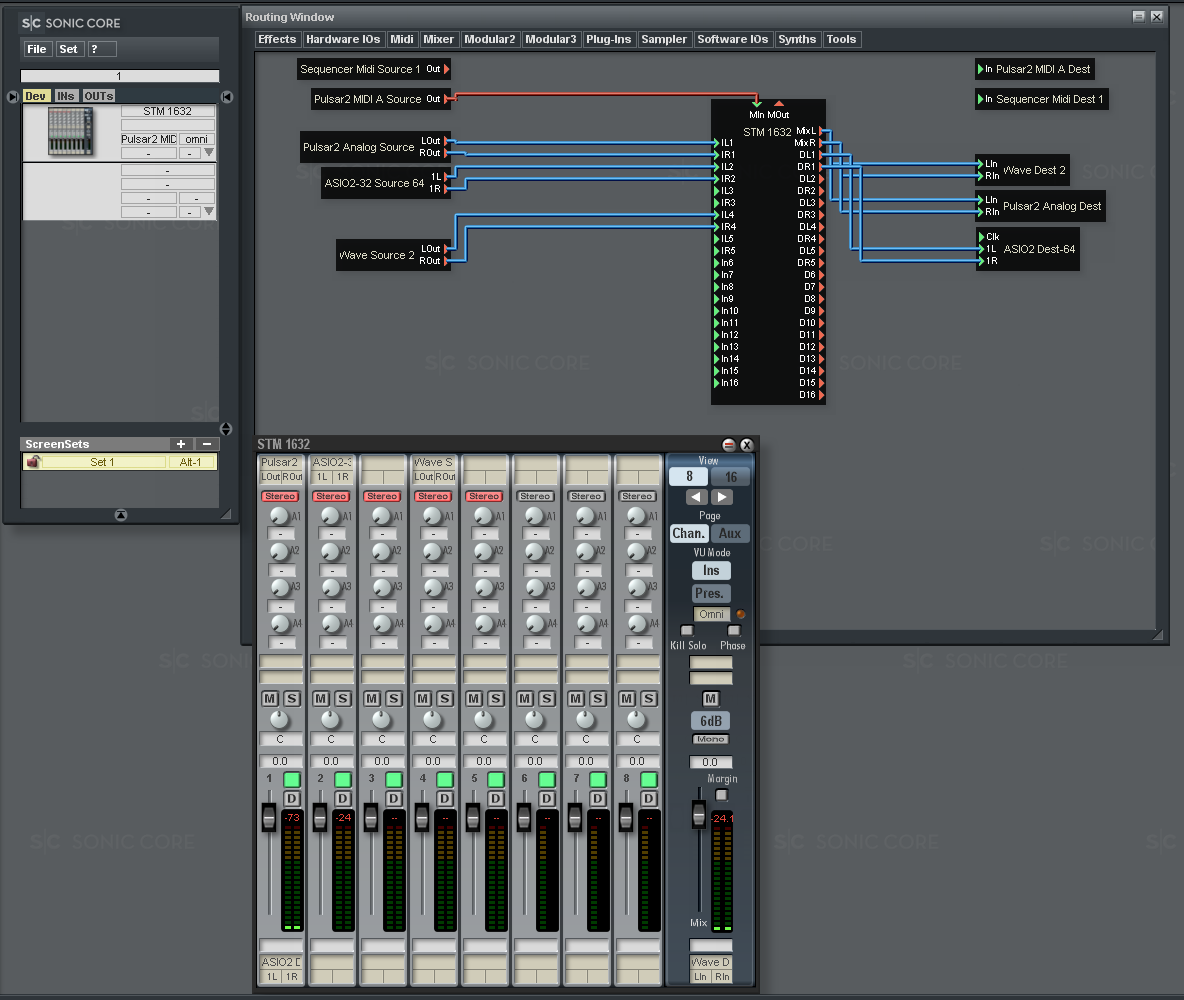Go to previous channel view with left arrow
Image resolution: width=1184 pixels, height=1000 pixels.
pos(696,497)
